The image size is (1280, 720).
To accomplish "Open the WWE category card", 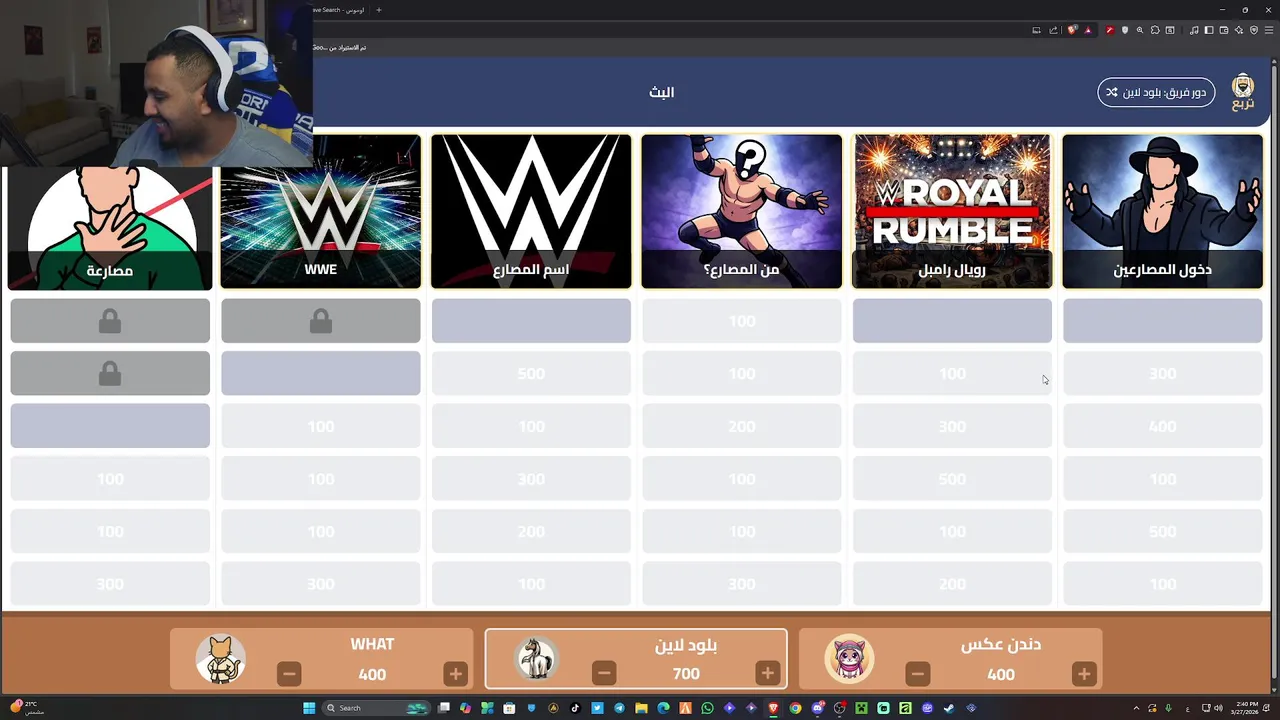I will [x=320, y=211].
